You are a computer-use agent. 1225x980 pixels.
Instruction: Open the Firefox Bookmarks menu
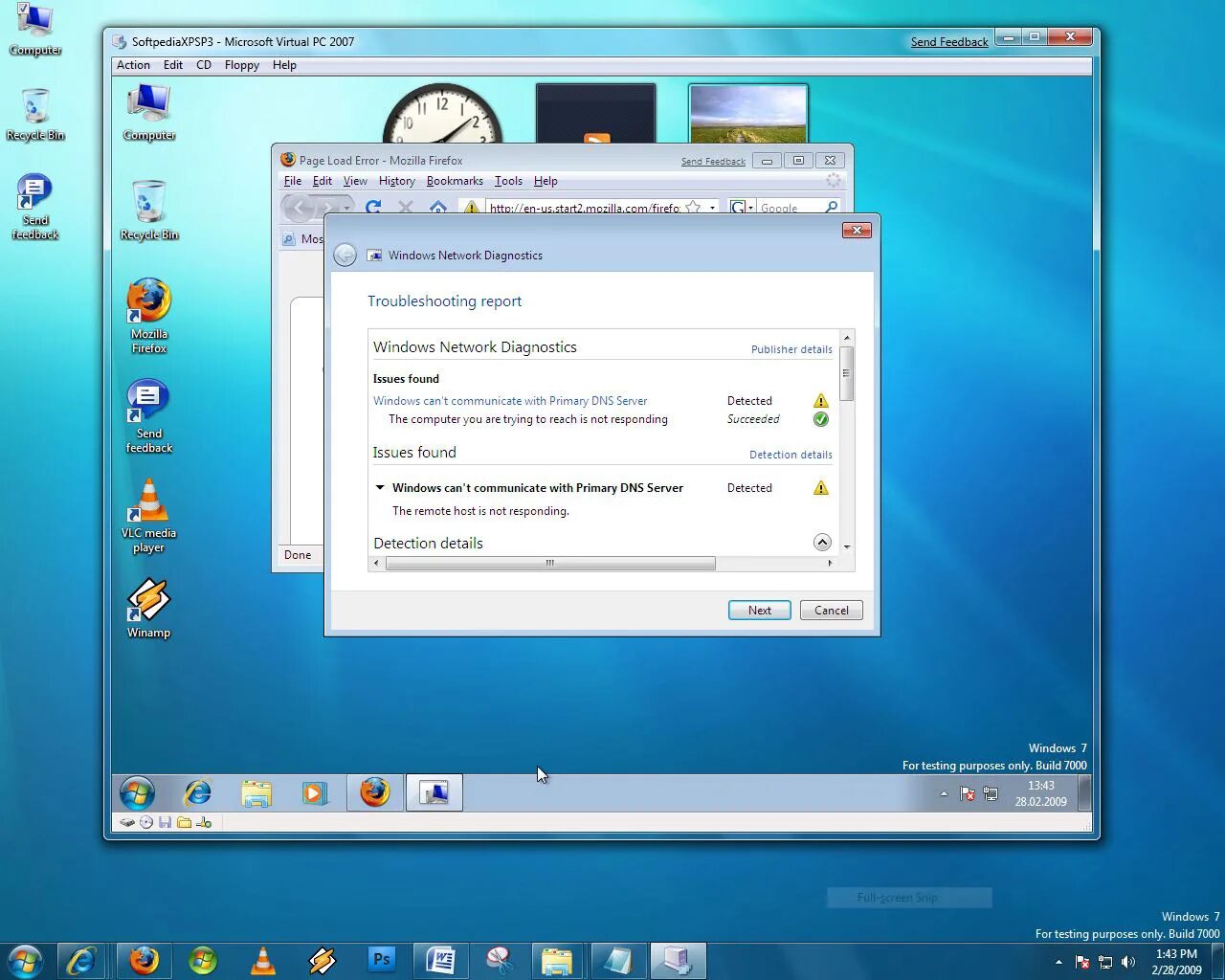[x=455, y=181]
